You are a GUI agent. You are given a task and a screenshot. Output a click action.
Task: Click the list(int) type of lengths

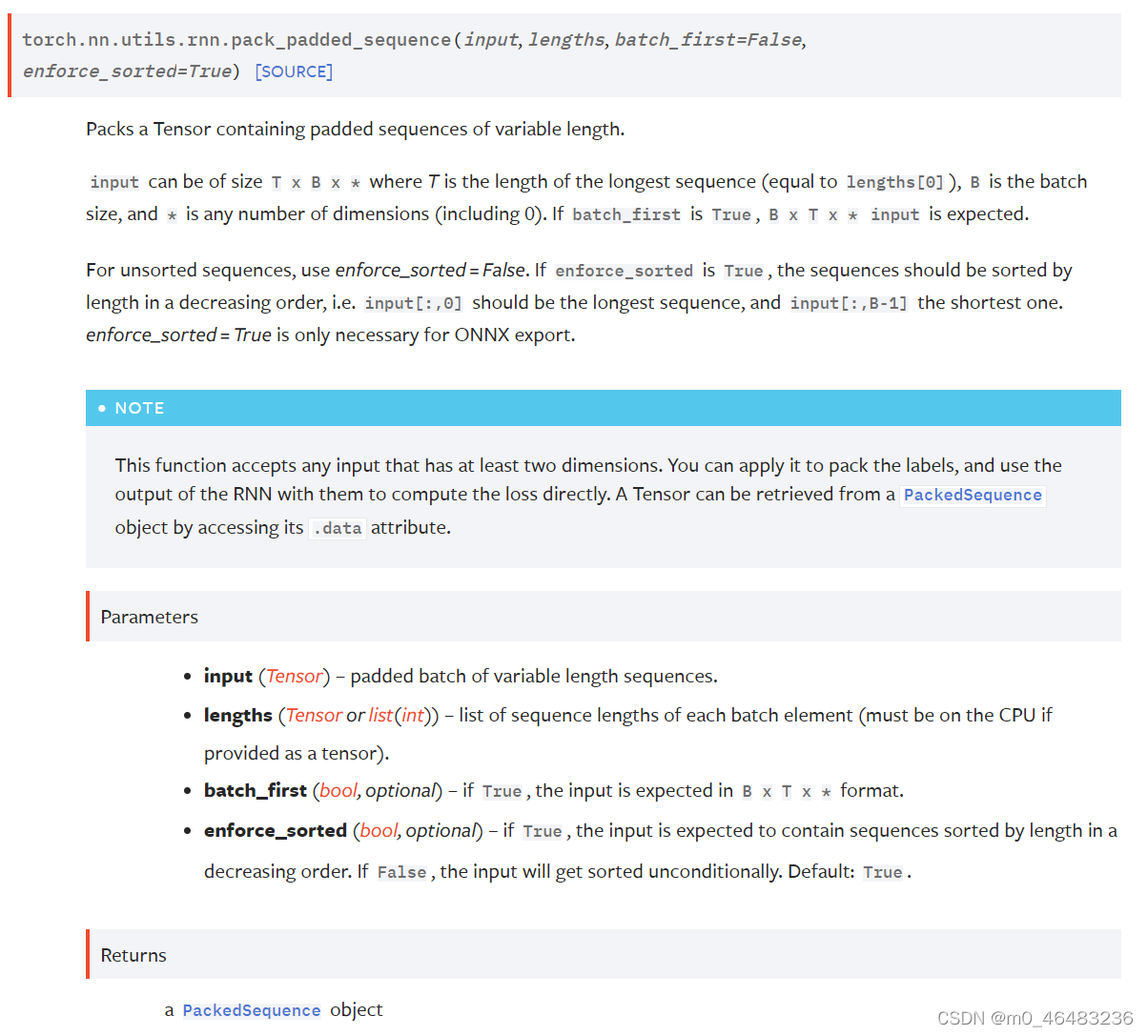pos(400,715)
